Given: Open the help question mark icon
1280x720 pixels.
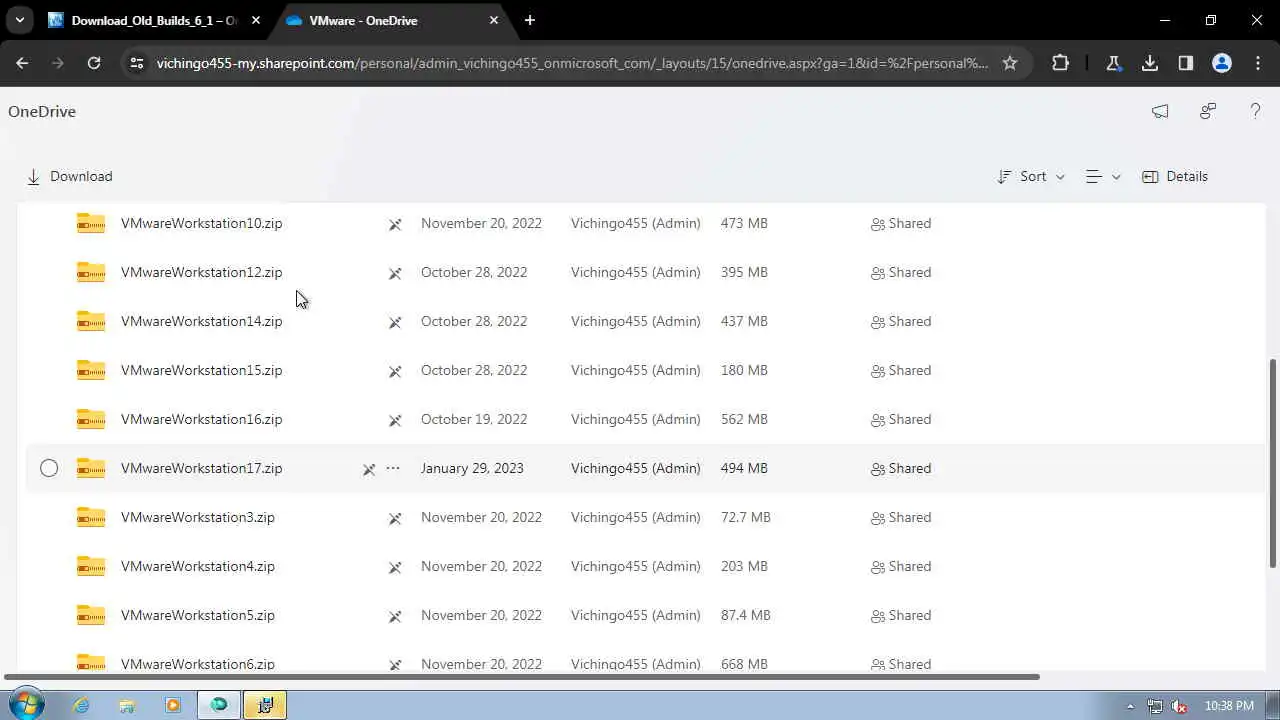Looking at the screenshot, I should [x=1255, y=111].
